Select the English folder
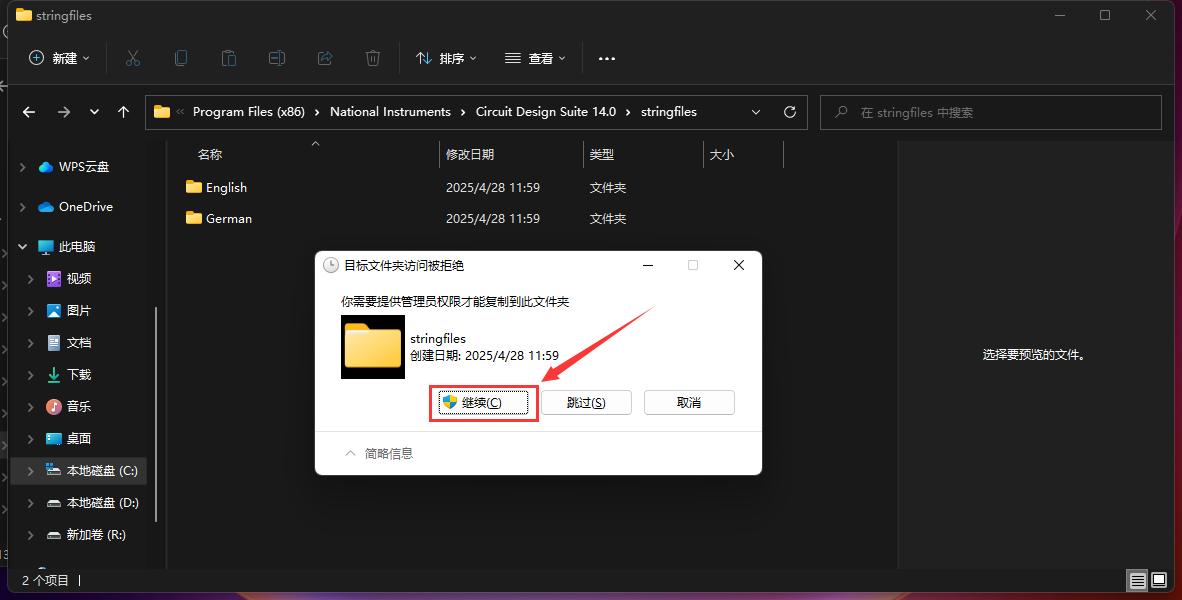Screen dimensions: 1182x600 pyautogui.click(x=226, y=188)
